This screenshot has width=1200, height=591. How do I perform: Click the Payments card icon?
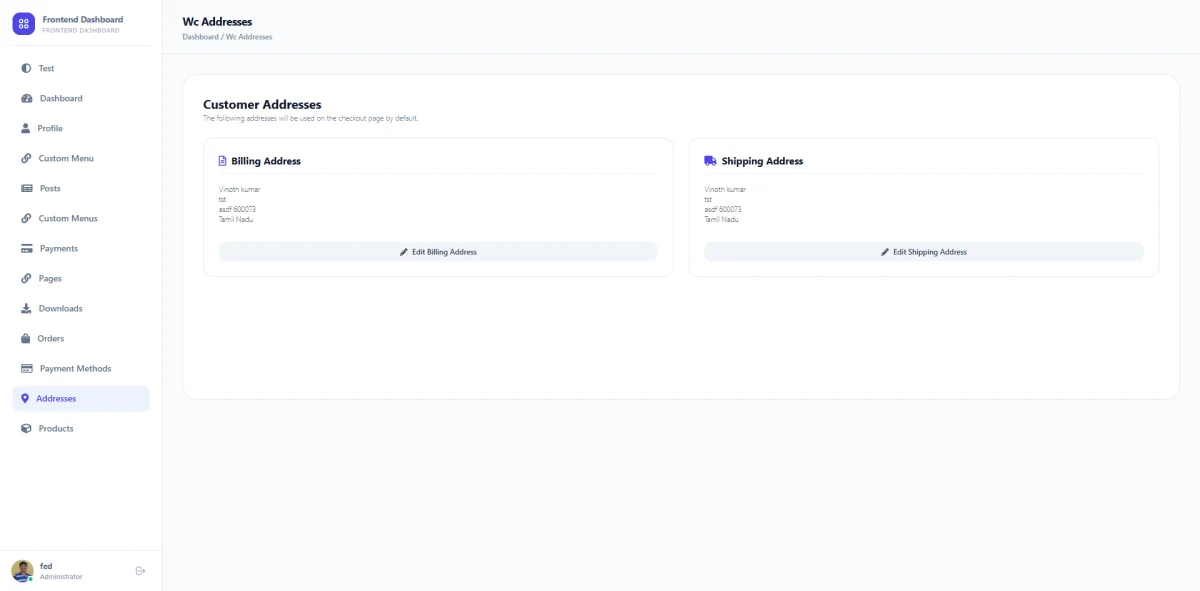[27, 249]
